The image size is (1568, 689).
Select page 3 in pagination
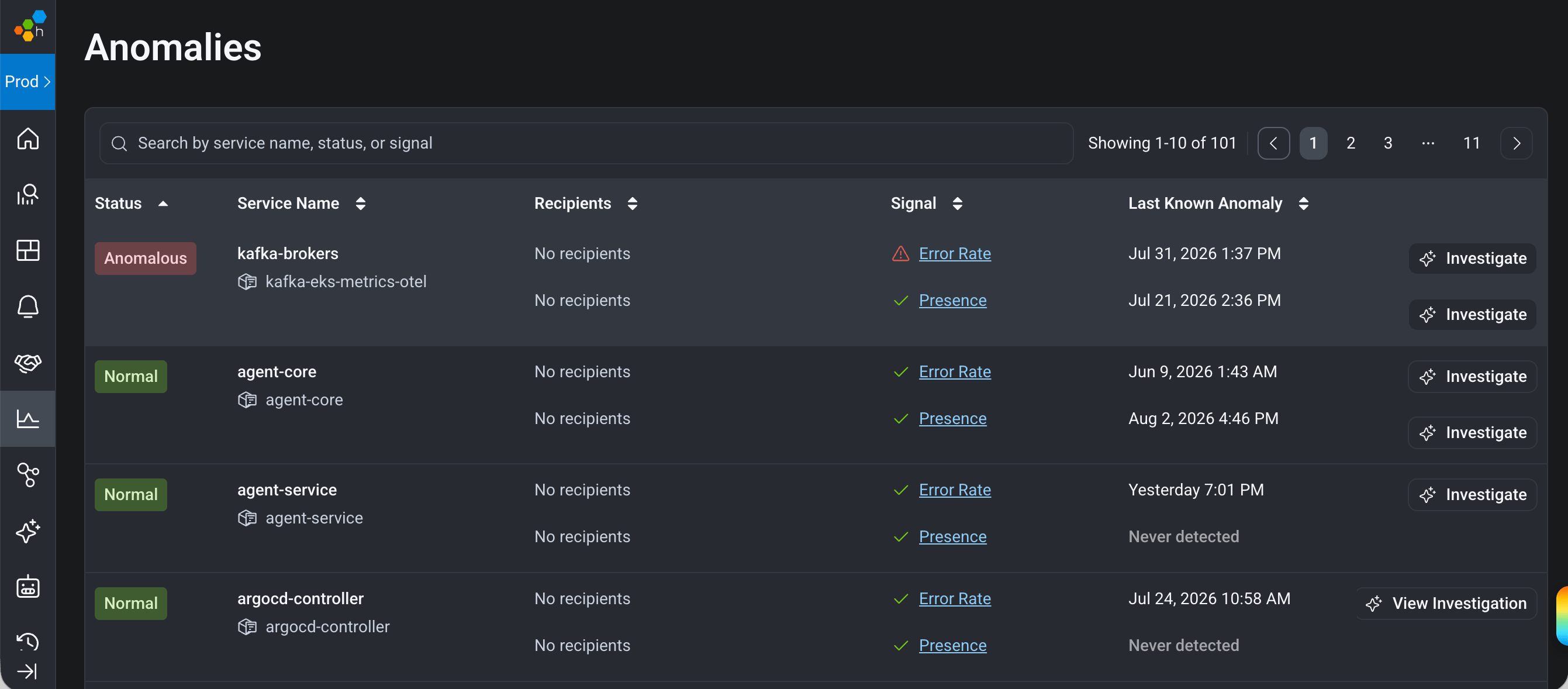[1388, 143]
